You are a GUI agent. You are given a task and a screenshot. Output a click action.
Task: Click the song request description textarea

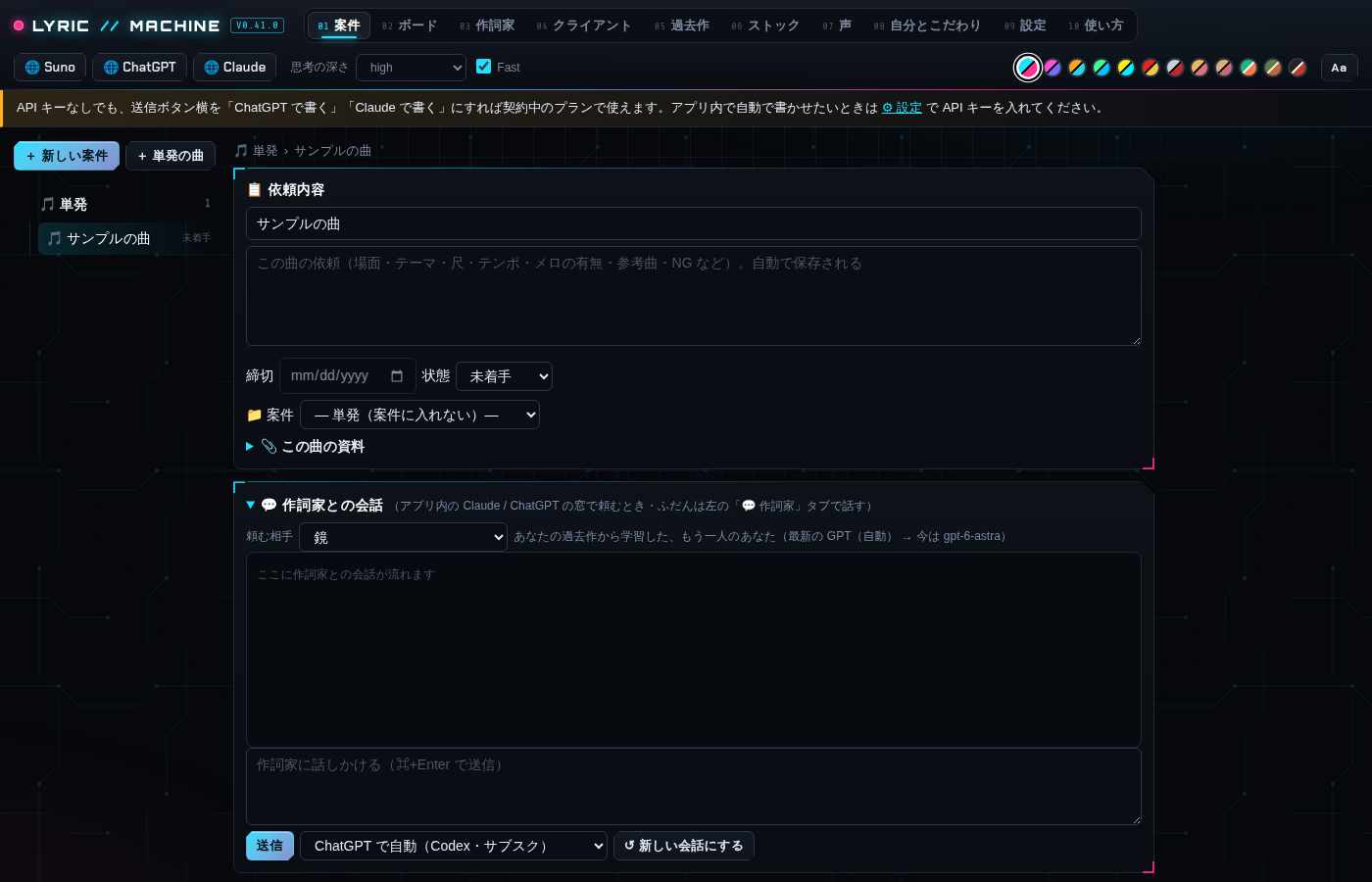pyautogui.click(x=694, y=296)
